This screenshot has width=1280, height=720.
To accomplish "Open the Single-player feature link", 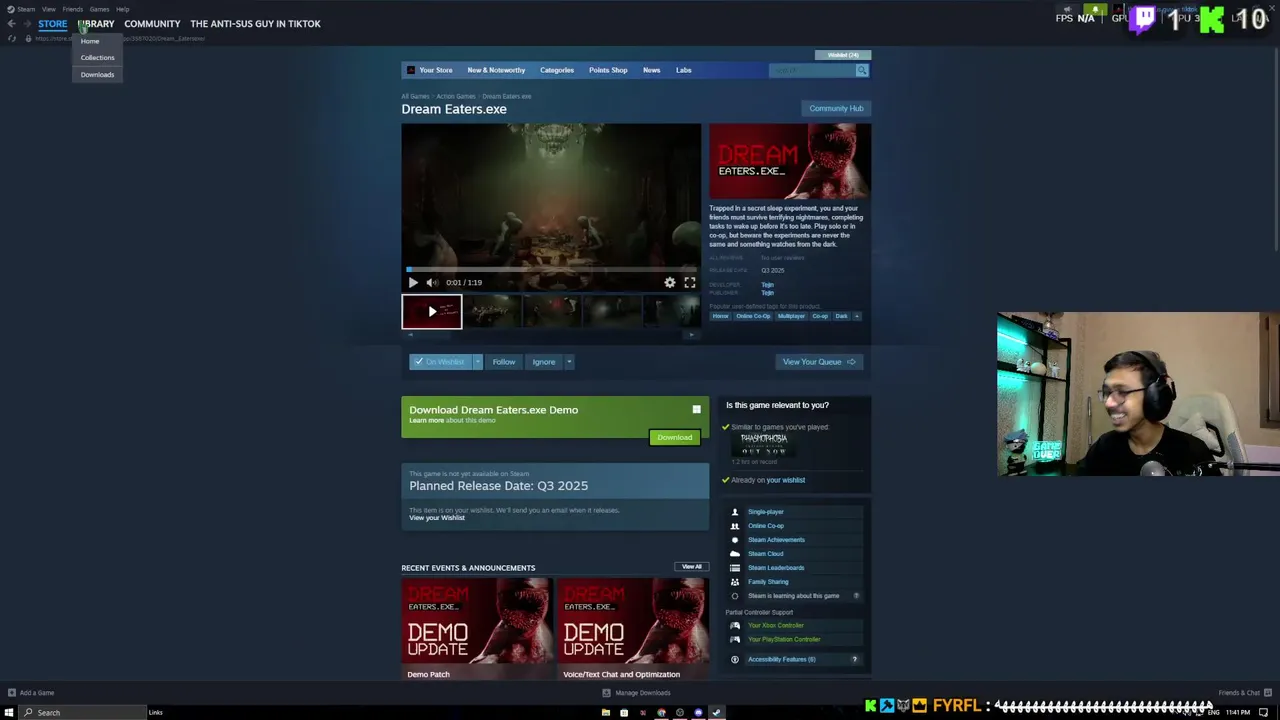I will pyautogui.click(x=765, y=512).
